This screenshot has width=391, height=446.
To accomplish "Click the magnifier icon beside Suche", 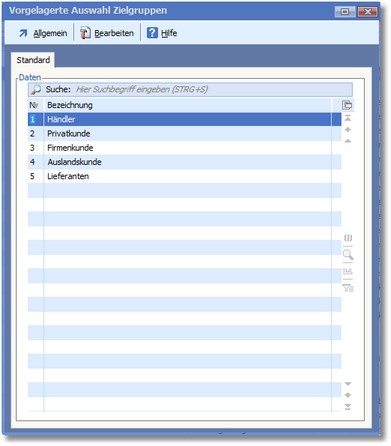I will click(x=36, y=89).
